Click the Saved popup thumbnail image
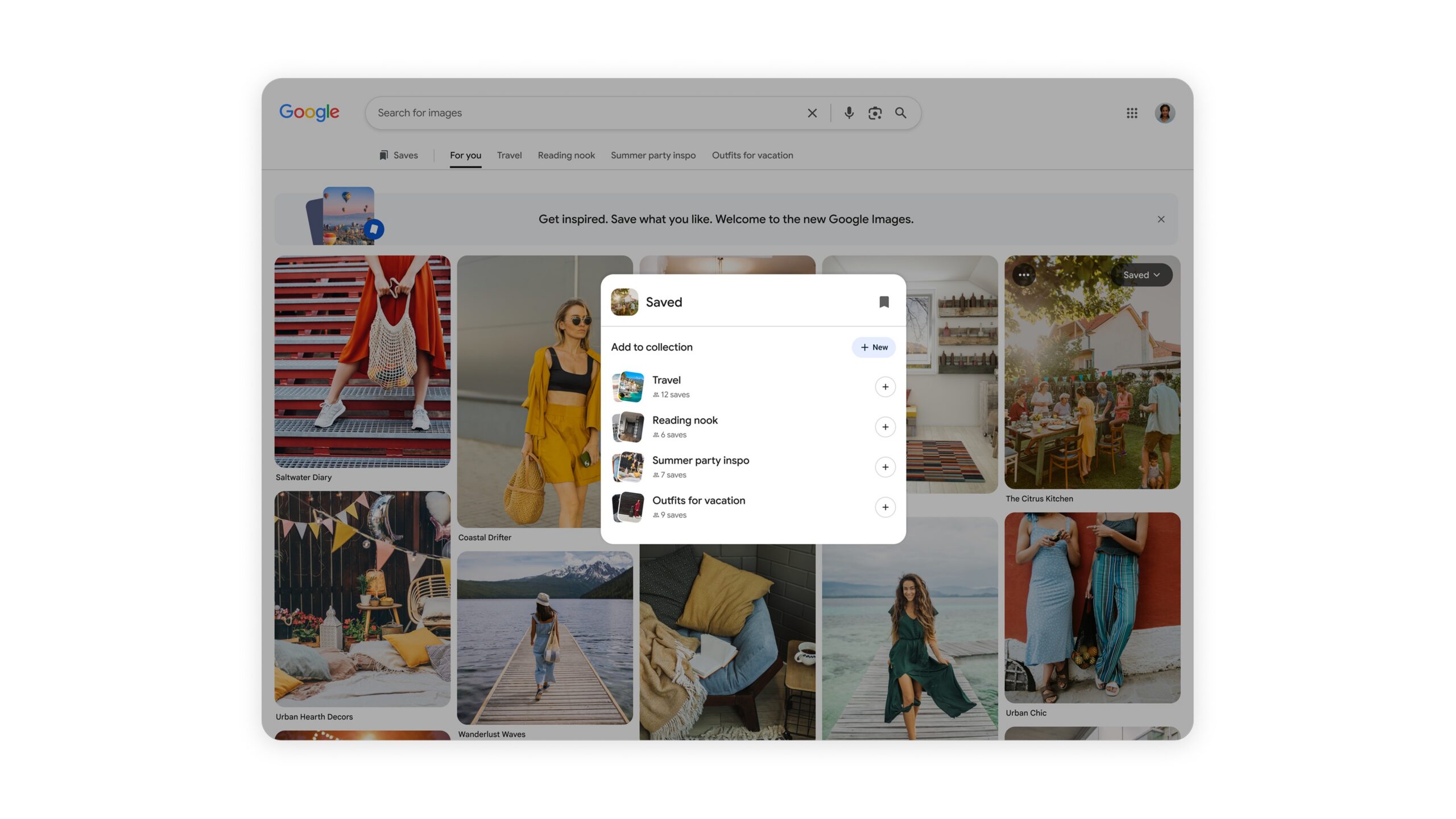 coord(624,302)
